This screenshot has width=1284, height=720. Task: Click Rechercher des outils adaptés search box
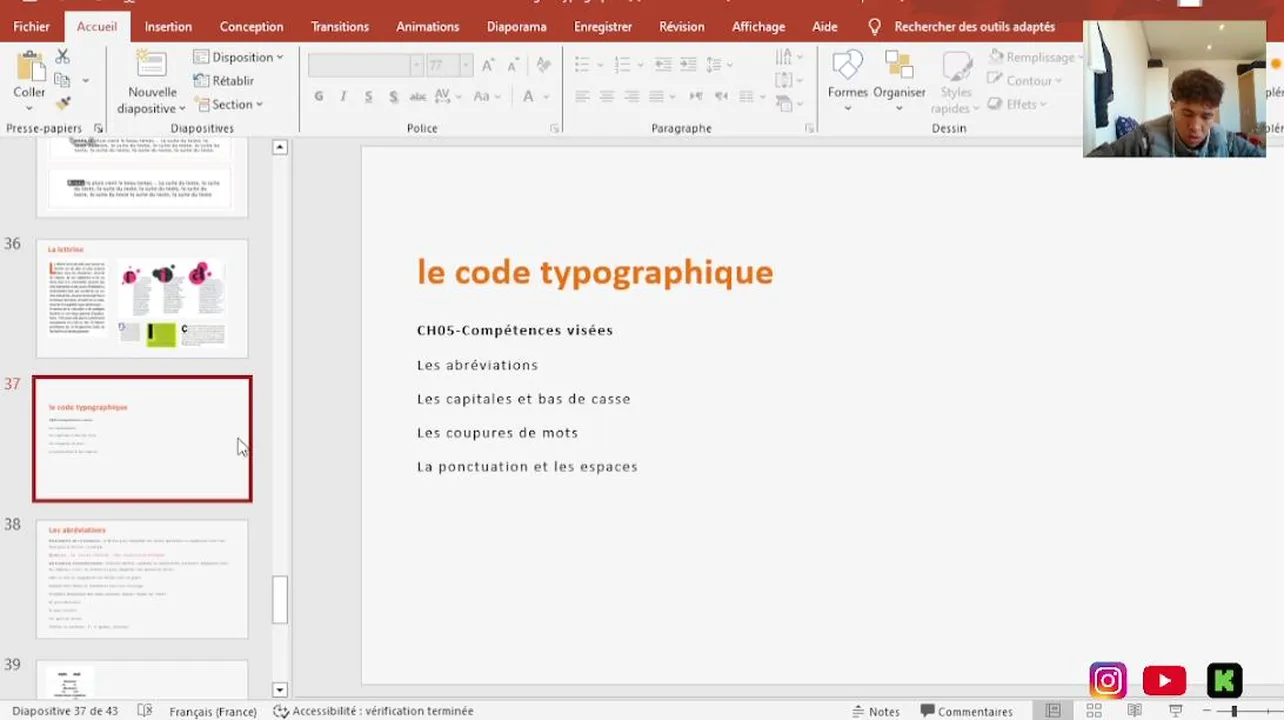tap(962, 27)
